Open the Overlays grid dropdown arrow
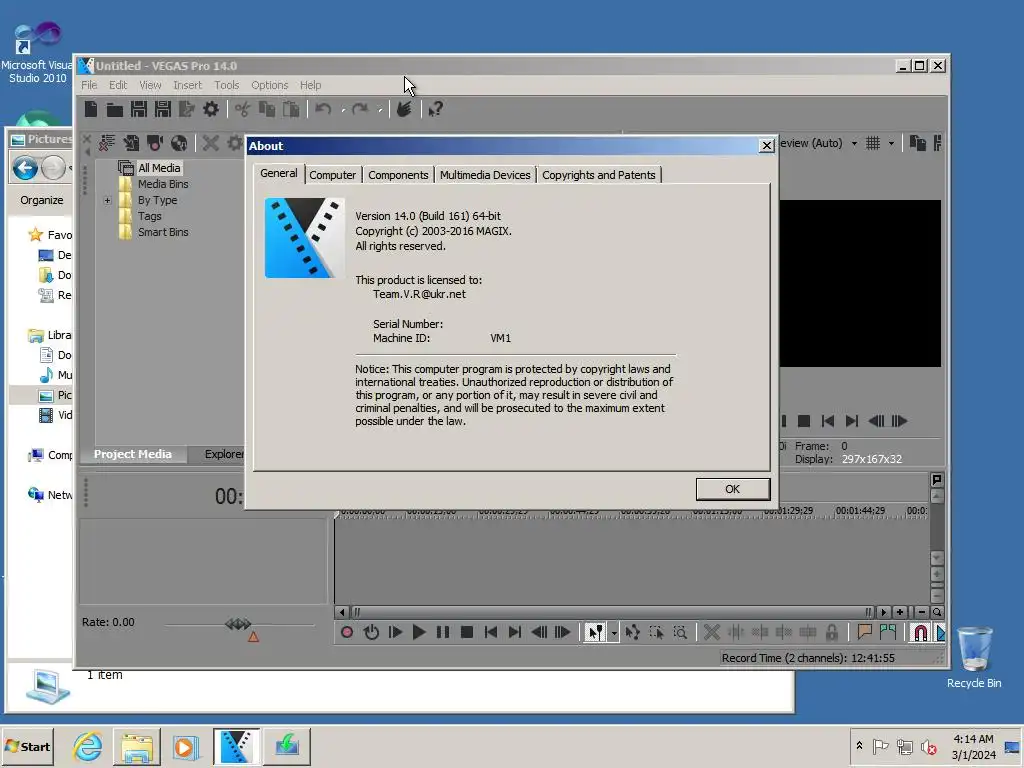 click(891, 144)
